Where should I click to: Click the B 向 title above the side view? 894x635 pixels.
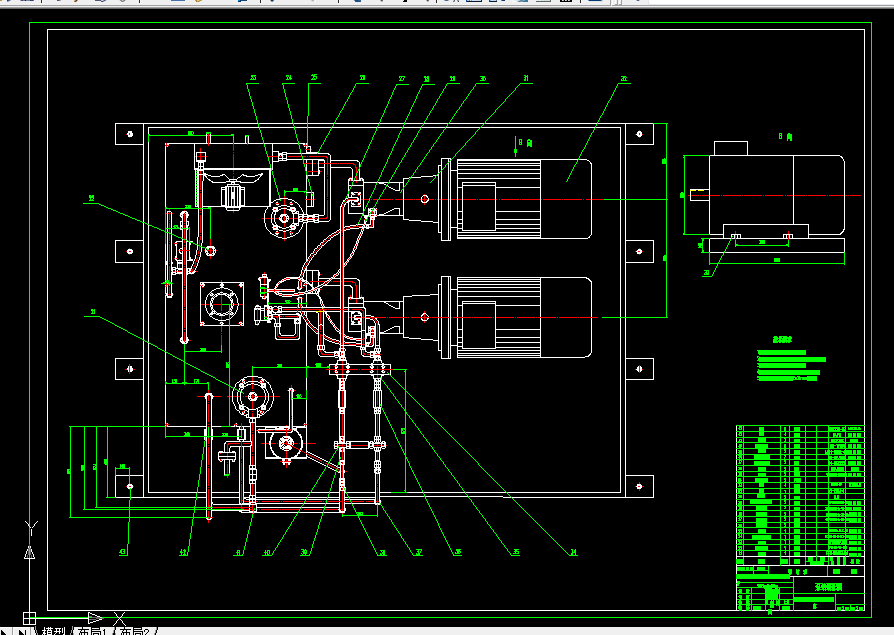click(x=785, y=137)
